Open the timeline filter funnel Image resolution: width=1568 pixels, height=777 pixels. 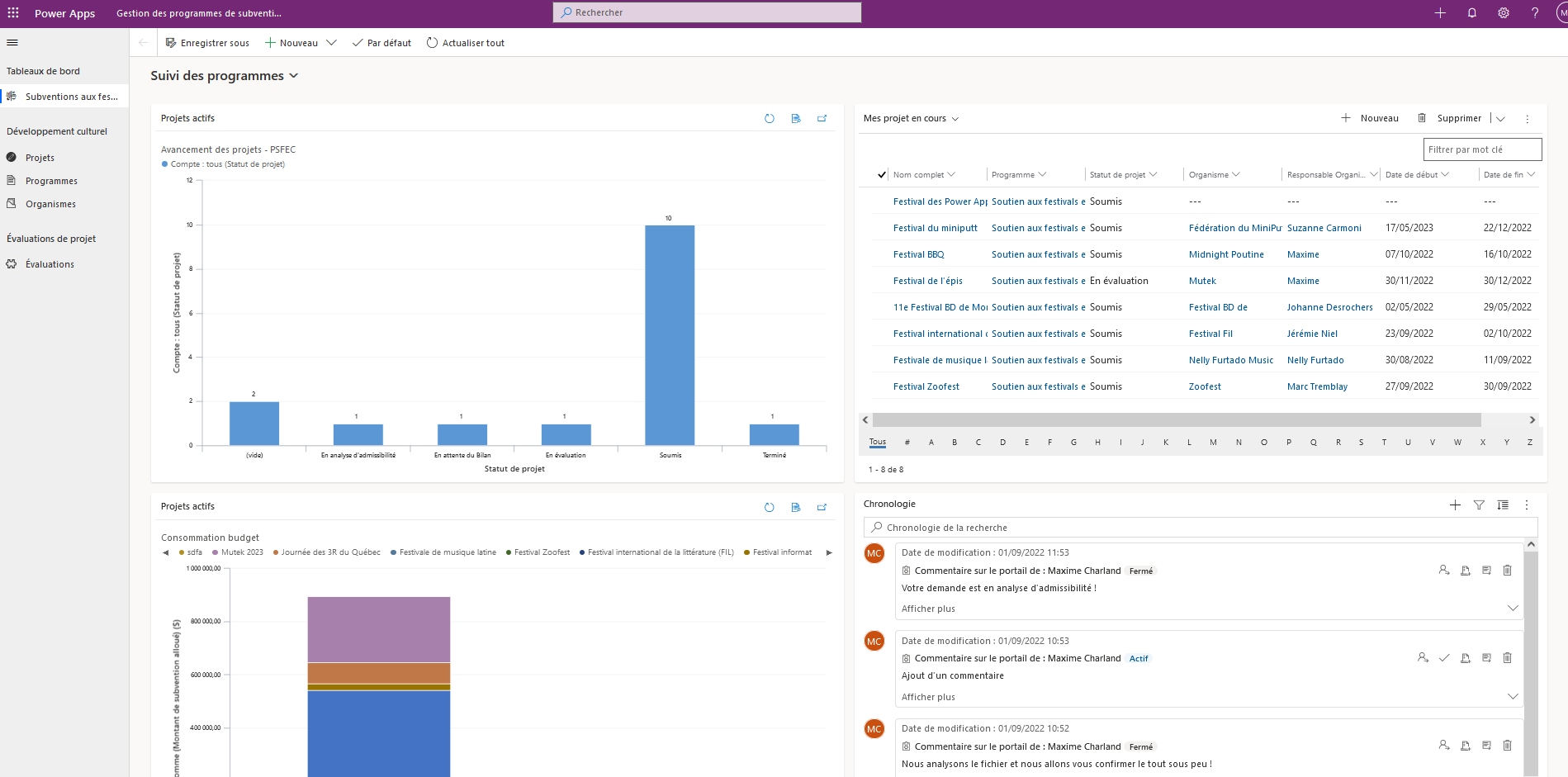(1479, 505)
